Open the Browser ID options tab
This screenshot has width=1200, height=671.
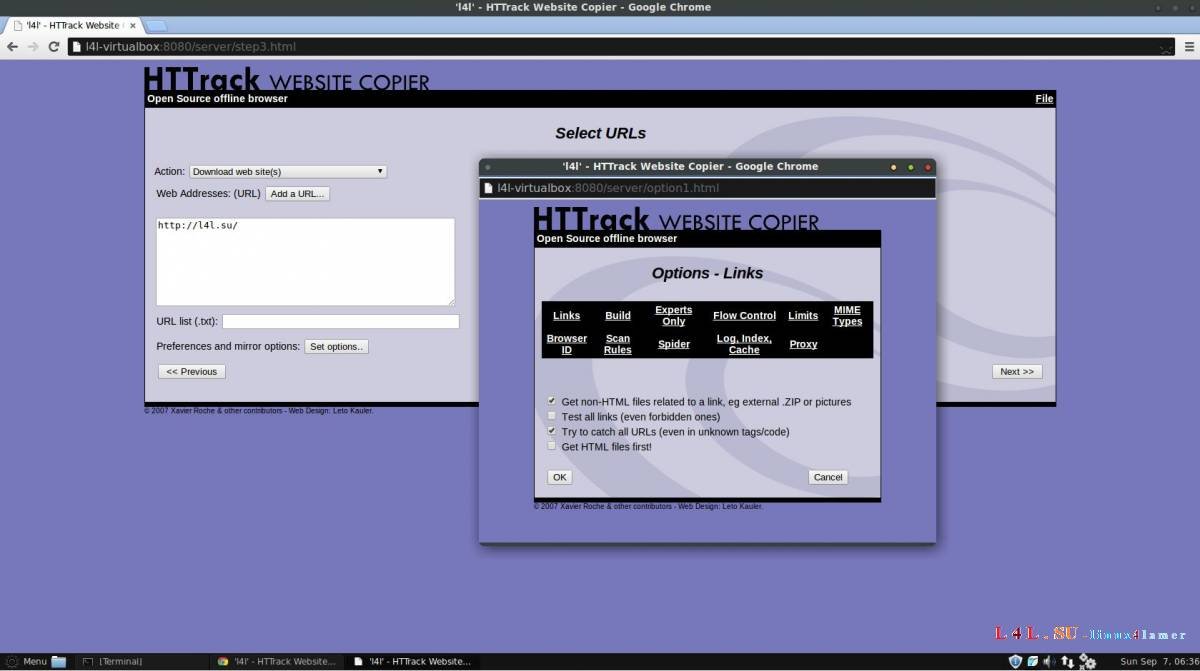point(566,344)
